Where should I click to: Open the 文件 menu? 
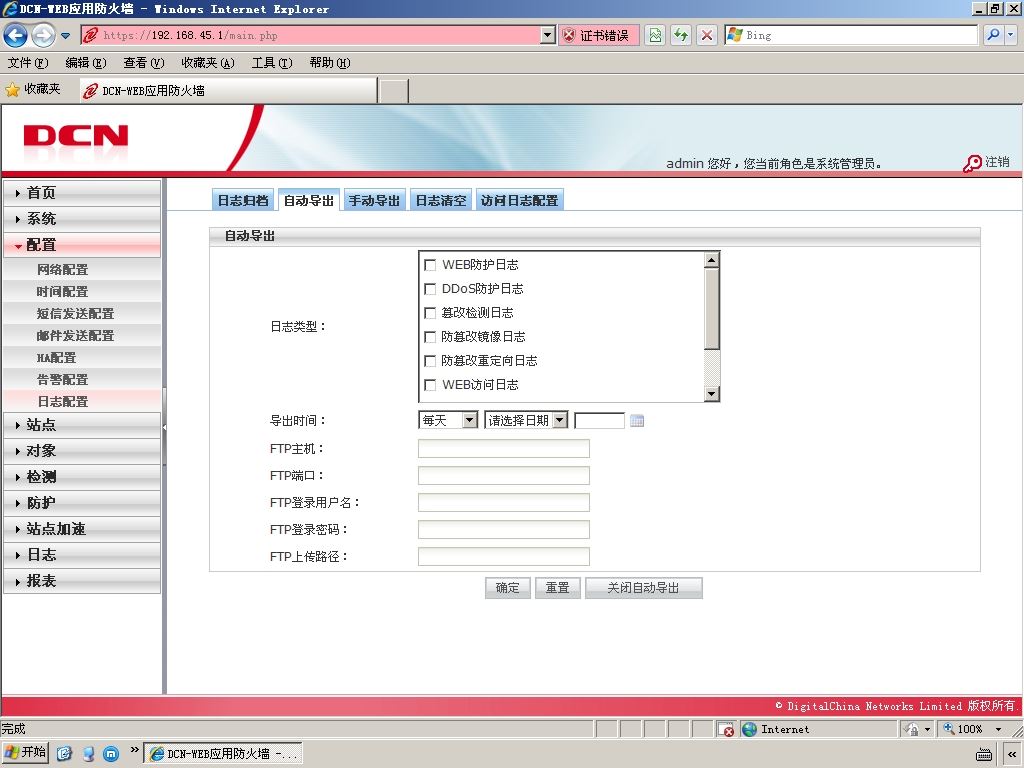click(x=28, y=63)
